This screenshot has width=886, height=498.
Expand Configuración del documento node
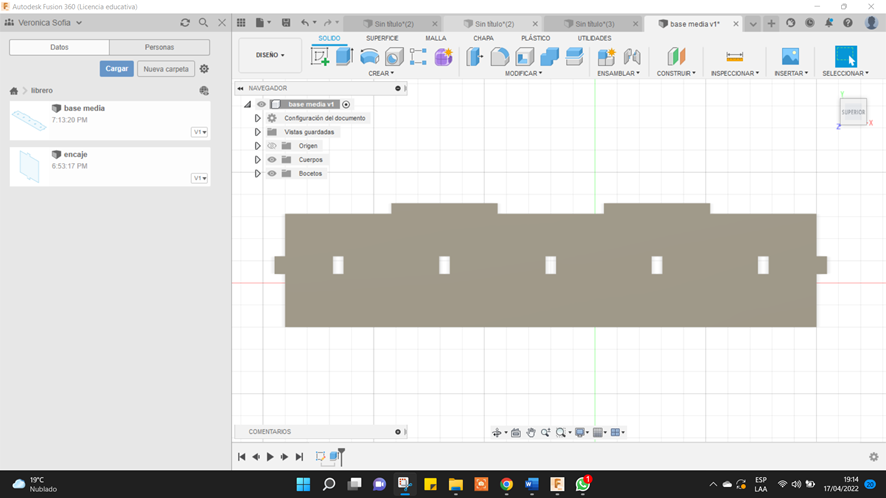click(x=257, y=118)
